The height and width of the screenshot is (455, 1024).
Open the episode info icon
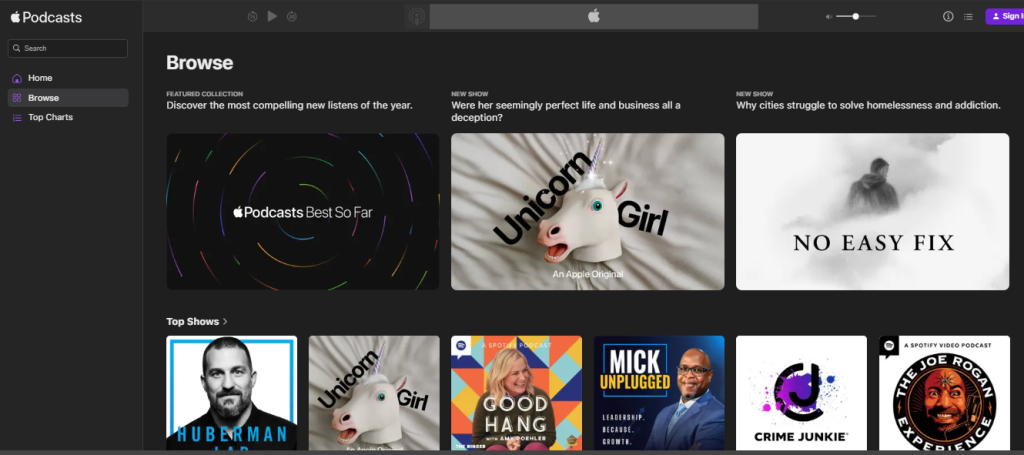[948, 16]
